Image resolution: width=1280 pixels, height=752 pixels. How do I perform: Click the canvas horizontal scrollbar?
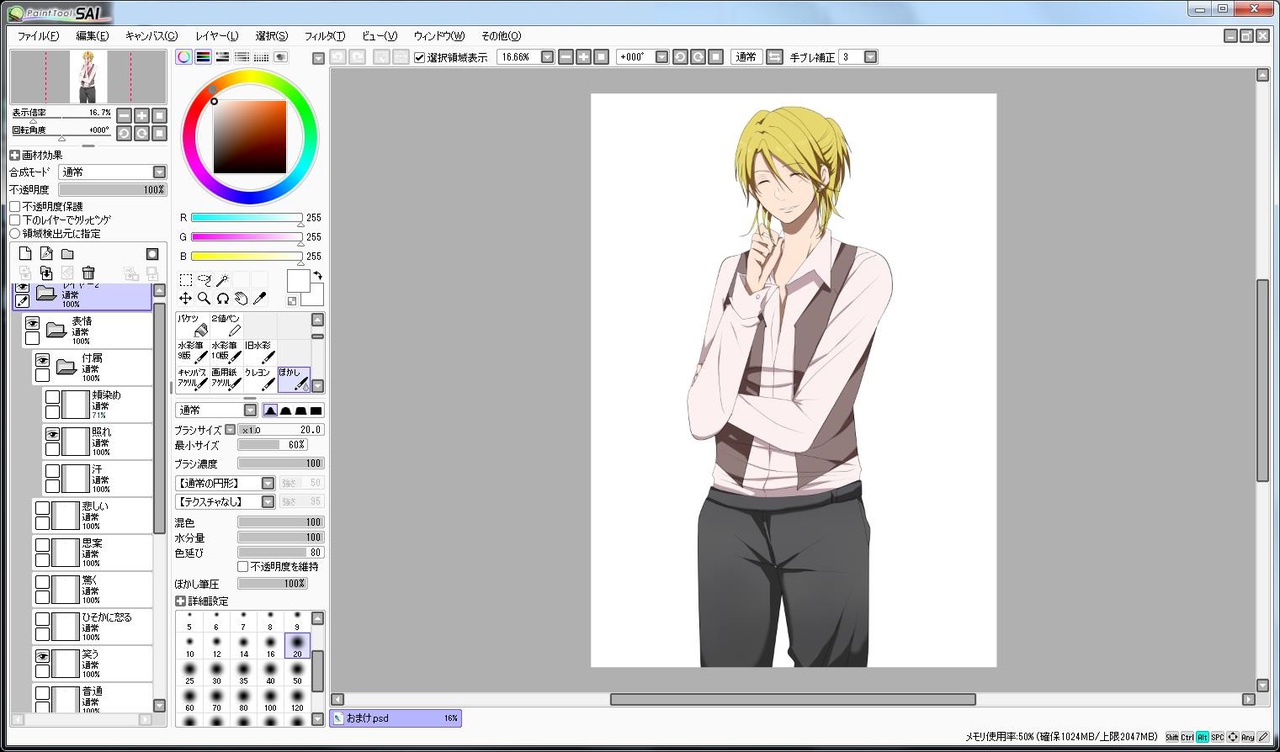click(792, 699)
